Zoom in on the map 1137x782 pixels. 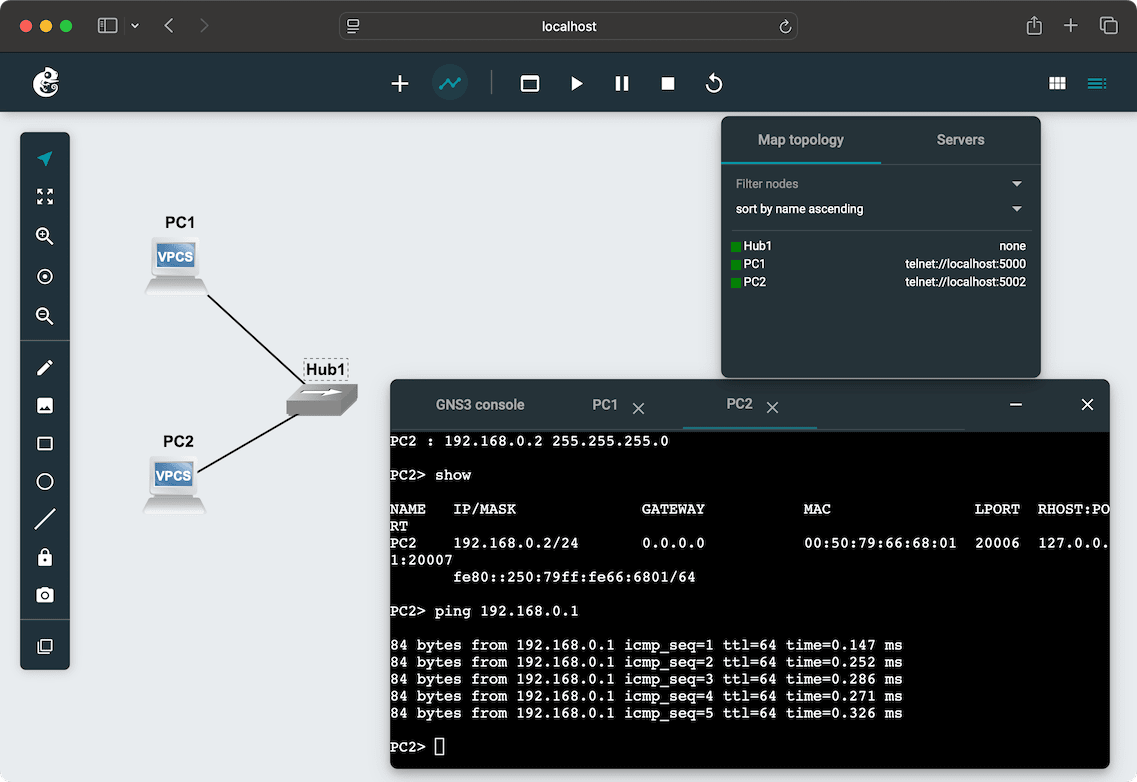(x=45, y=236)
